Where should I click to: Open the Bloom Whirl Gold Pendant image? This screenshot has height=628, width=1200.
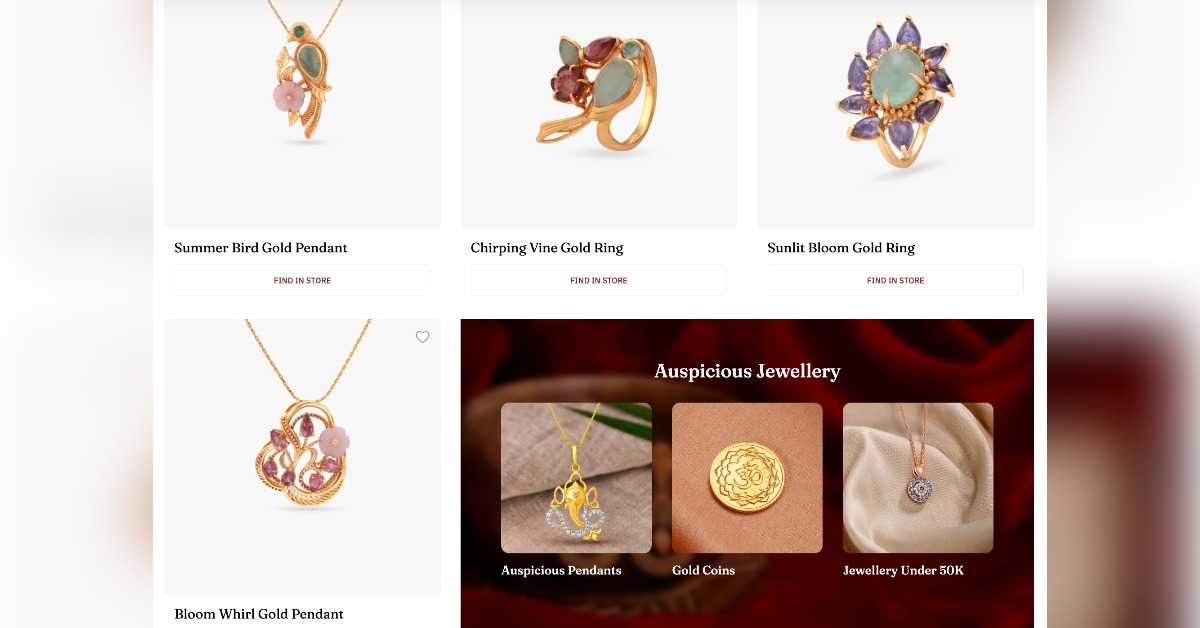(x=302, y=457)
